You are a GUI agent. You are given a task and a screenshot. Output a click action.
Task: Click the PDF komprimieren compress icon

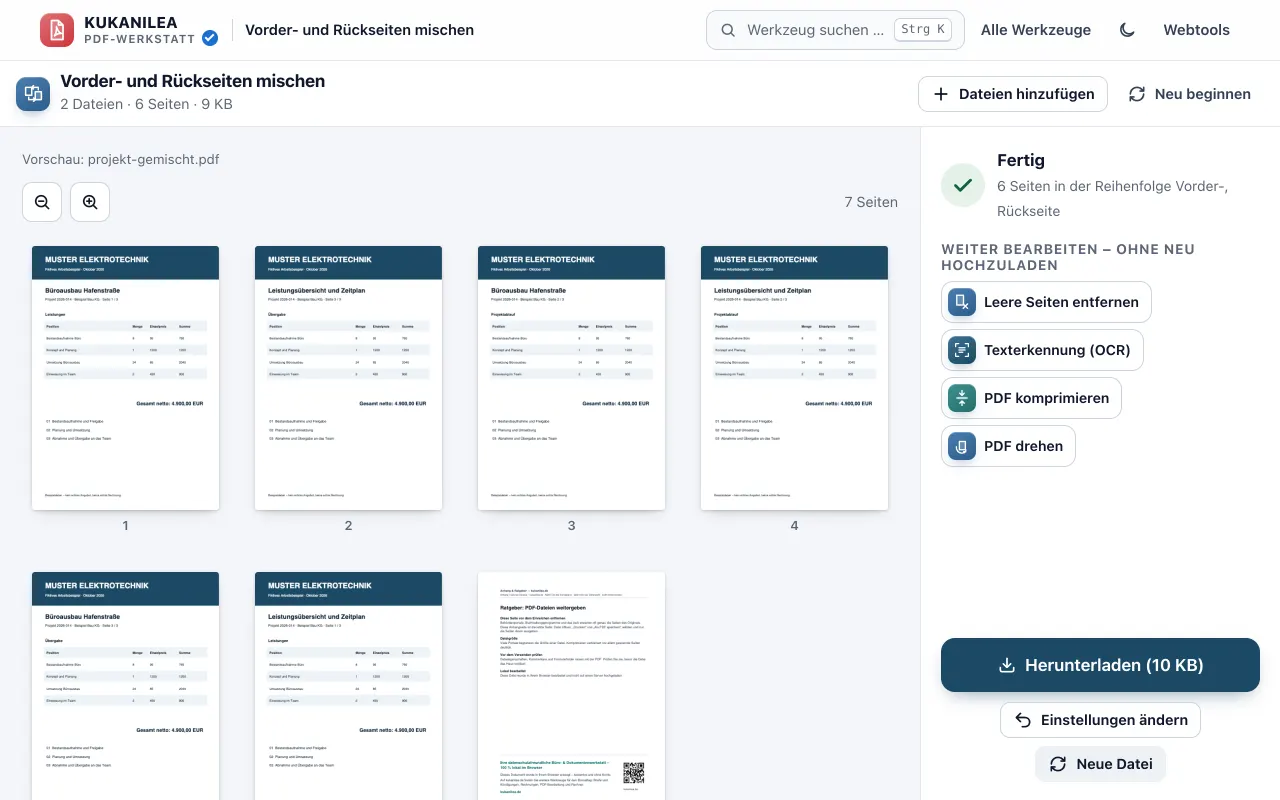[x=962, y=398]
